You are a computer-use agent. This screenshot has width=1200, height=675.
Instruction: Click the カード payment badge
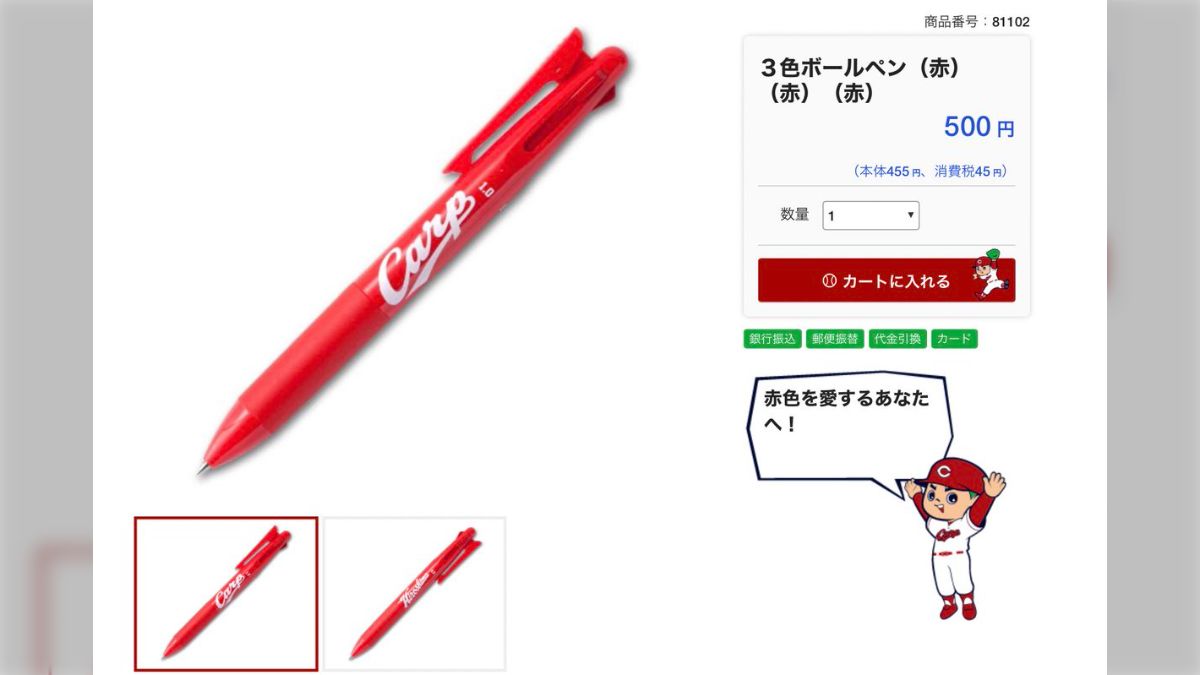coord(954,339)
